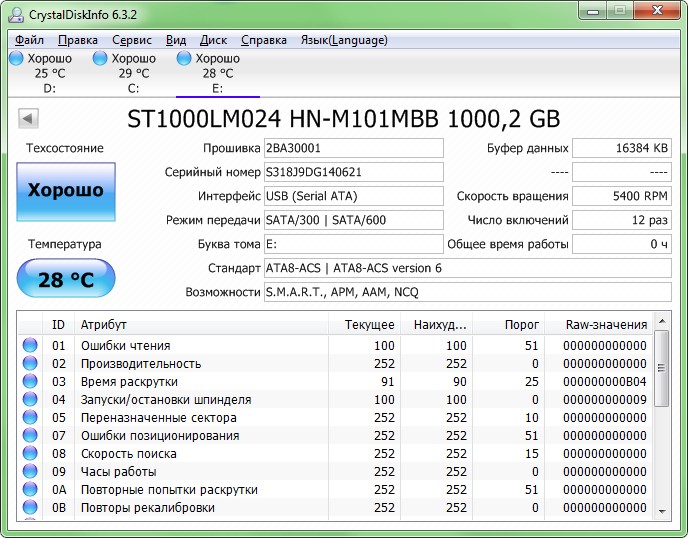Click the Число включений value 12 раз
The width and height of the screenshot is (688, 538).
coord(622,220)
